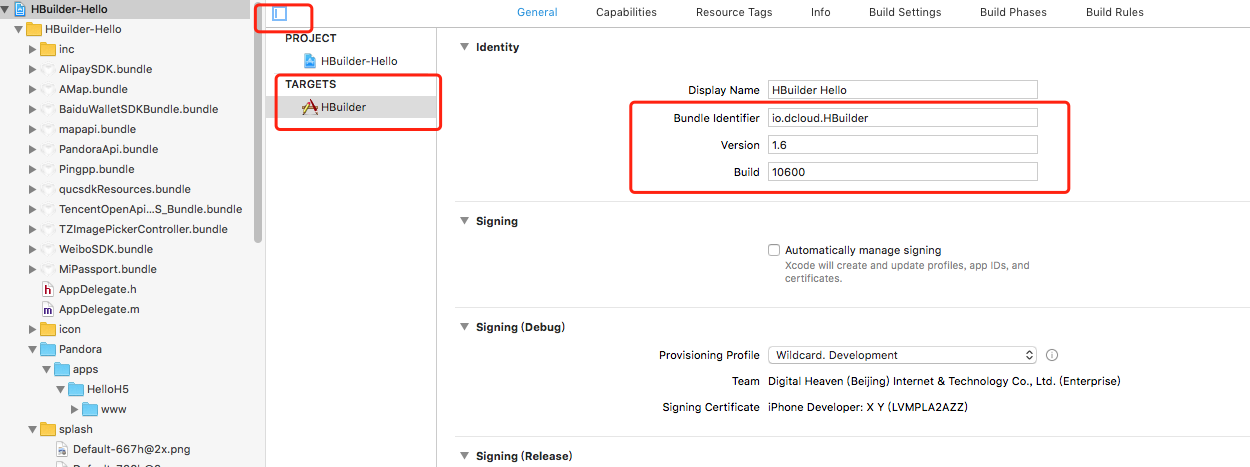Click the HBuilder-Hello project file icon in PROJECT
This screenshot has width=1250, height=467.
(310, 61)
